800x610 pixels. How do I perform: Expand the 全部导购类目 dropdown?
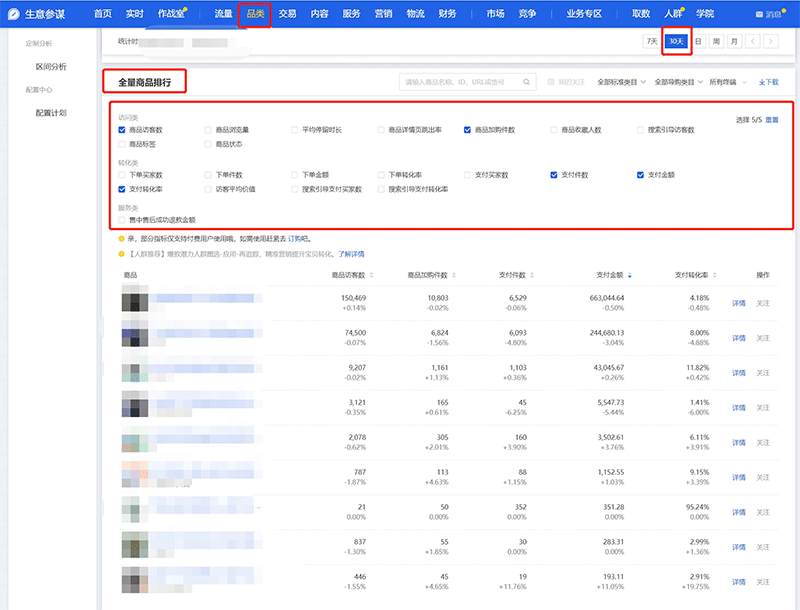tap(678, 82)
